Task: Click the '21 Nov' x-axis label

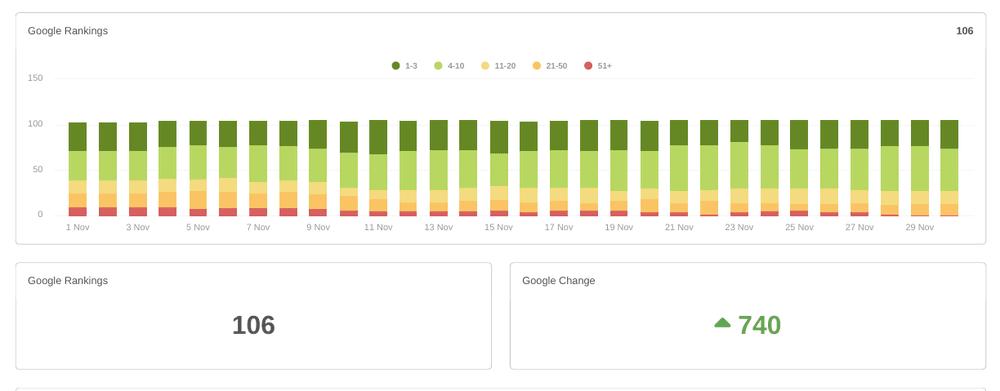Action: click(x=679, y=228)
